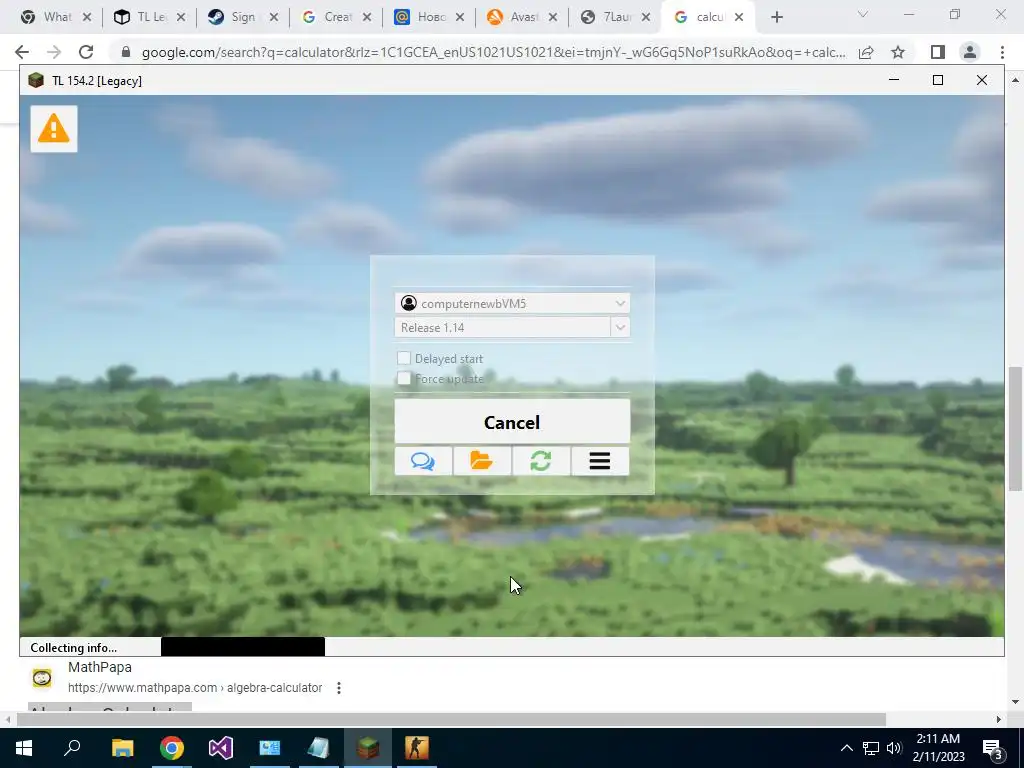Switch to the Steam 'Sign' tab
Screen dimensions: 1024x768
[x=243, y=17]
